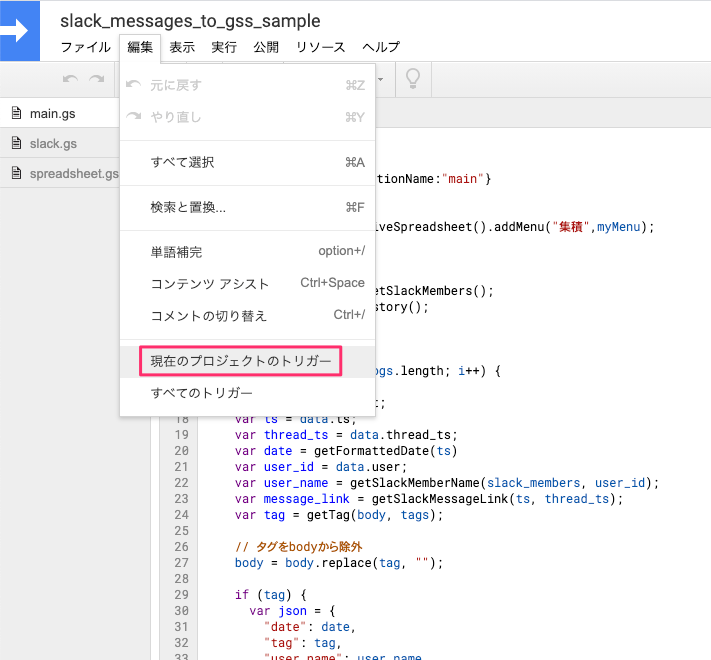Click the "date" key on line 31

285,627
